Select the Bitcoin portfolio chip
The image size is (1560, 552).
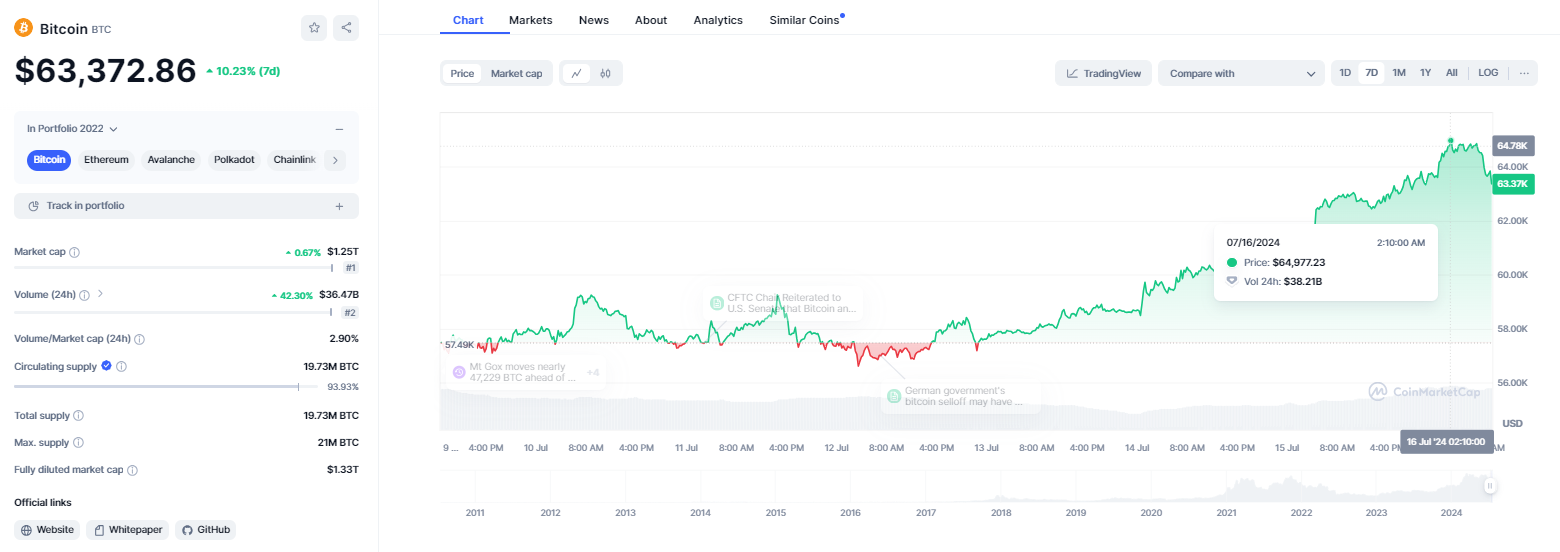tap(49, 160)
